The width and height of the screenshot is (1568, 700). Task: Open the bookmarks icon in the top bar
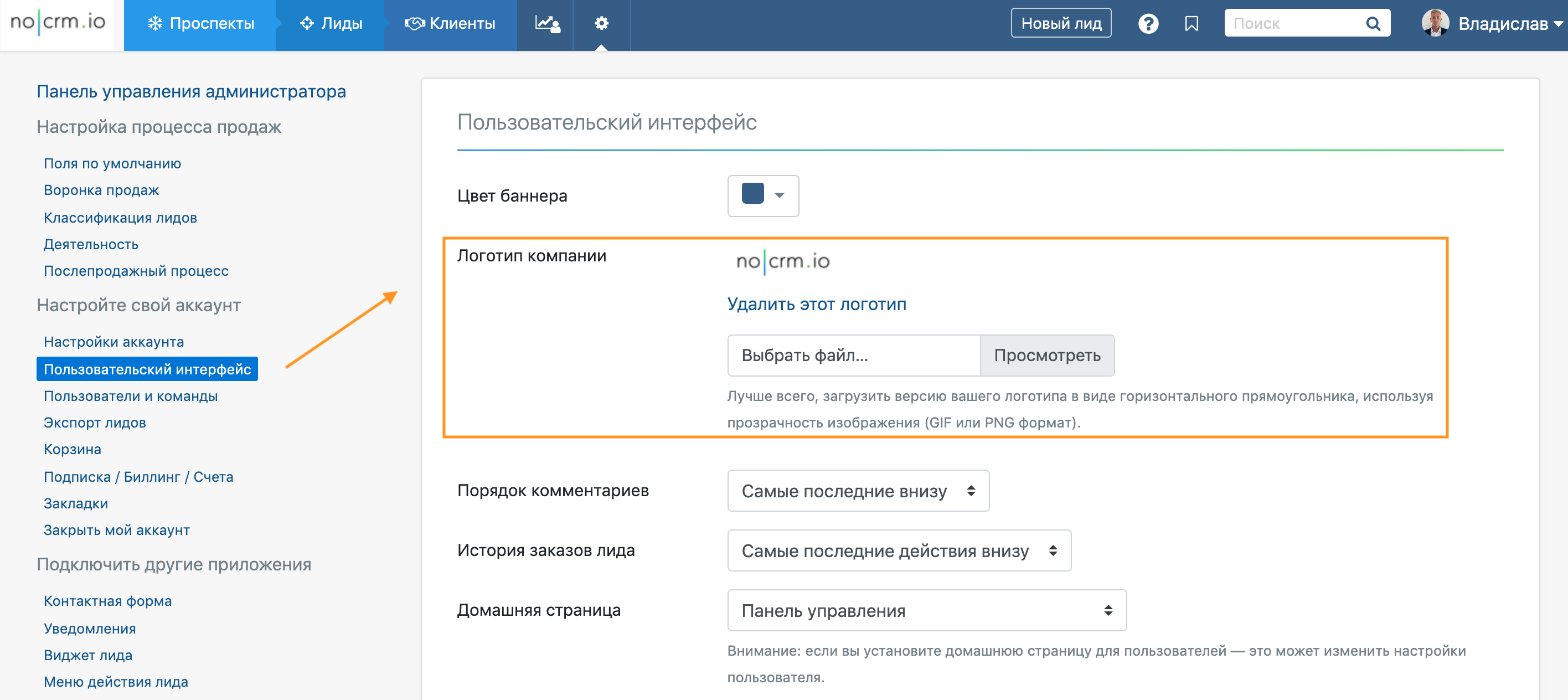pyautogui.click(x=1191, y=24)
